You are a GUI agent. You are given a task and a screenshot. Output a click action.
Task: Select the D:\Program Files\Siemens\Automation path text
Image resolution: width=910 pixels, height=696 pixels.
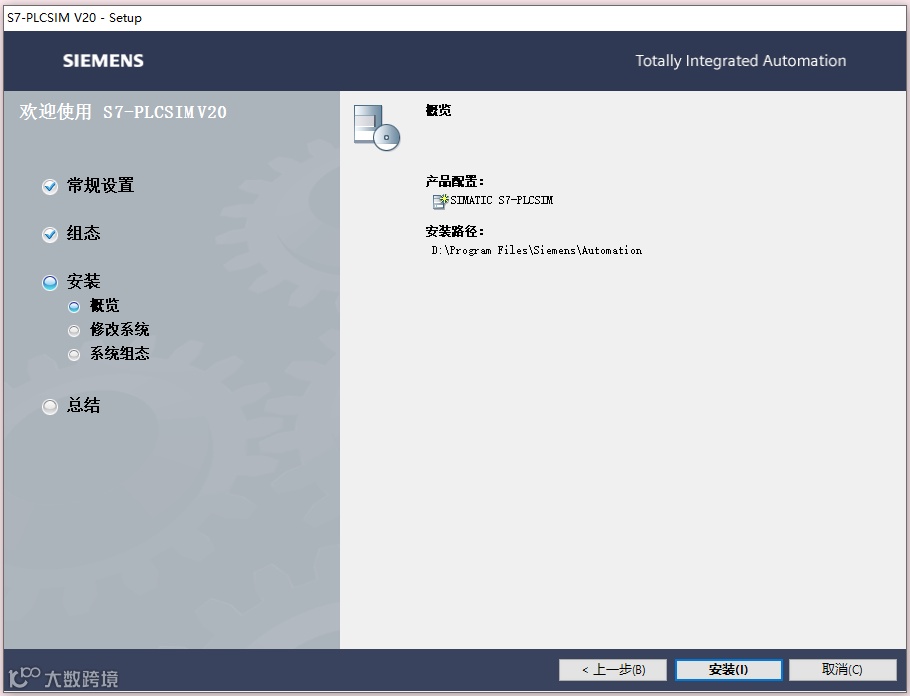537,250
